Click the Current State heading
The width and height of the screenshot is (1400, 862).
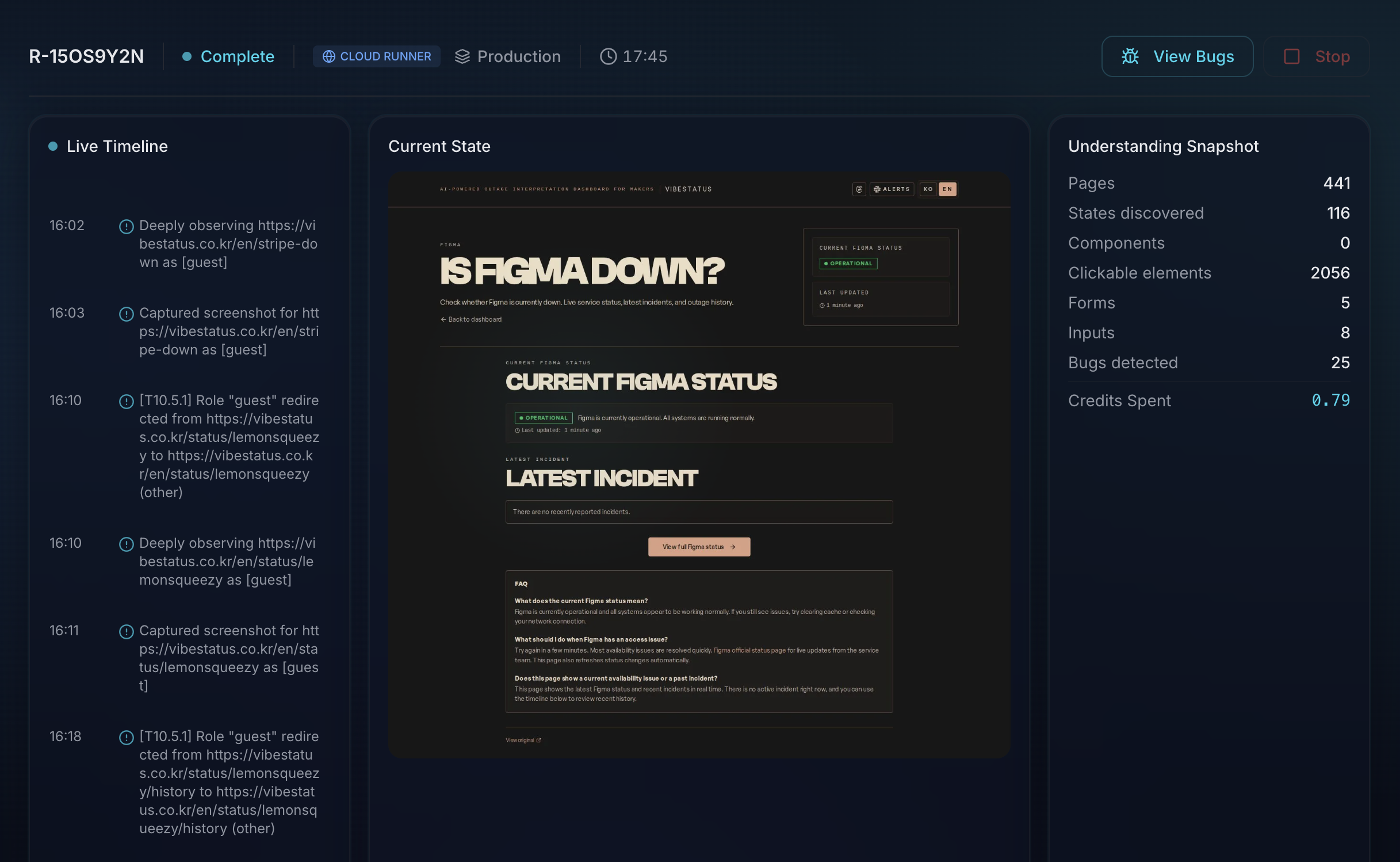(439, 146)
